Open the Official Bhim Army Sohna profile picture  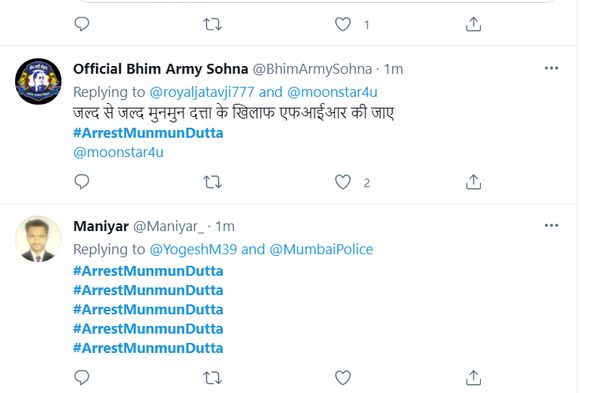pyautogui.click(x=38, y=82)
